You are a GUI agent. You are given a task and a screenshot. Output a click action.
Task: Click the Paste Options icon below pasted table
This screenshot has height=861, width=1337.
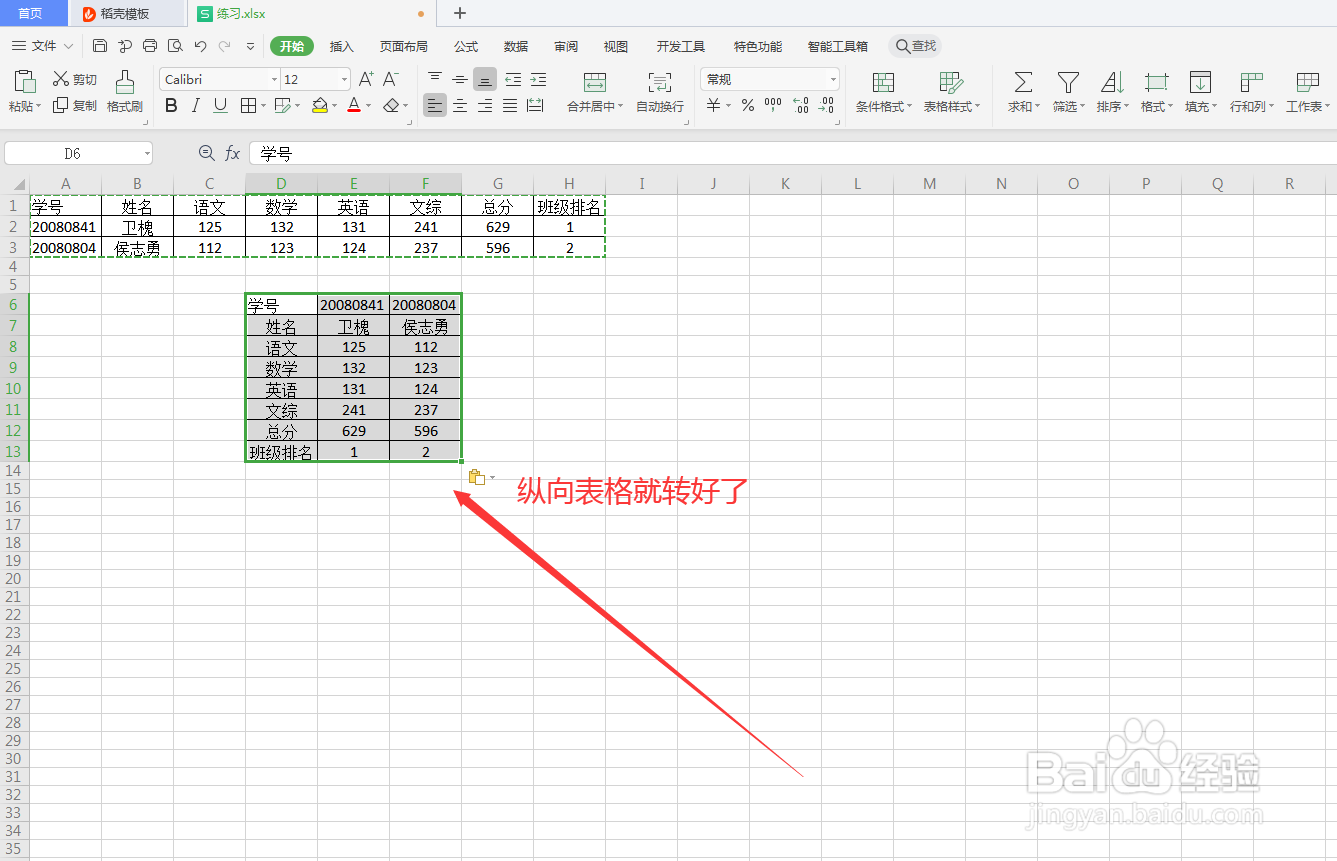[x=476, y=477]
